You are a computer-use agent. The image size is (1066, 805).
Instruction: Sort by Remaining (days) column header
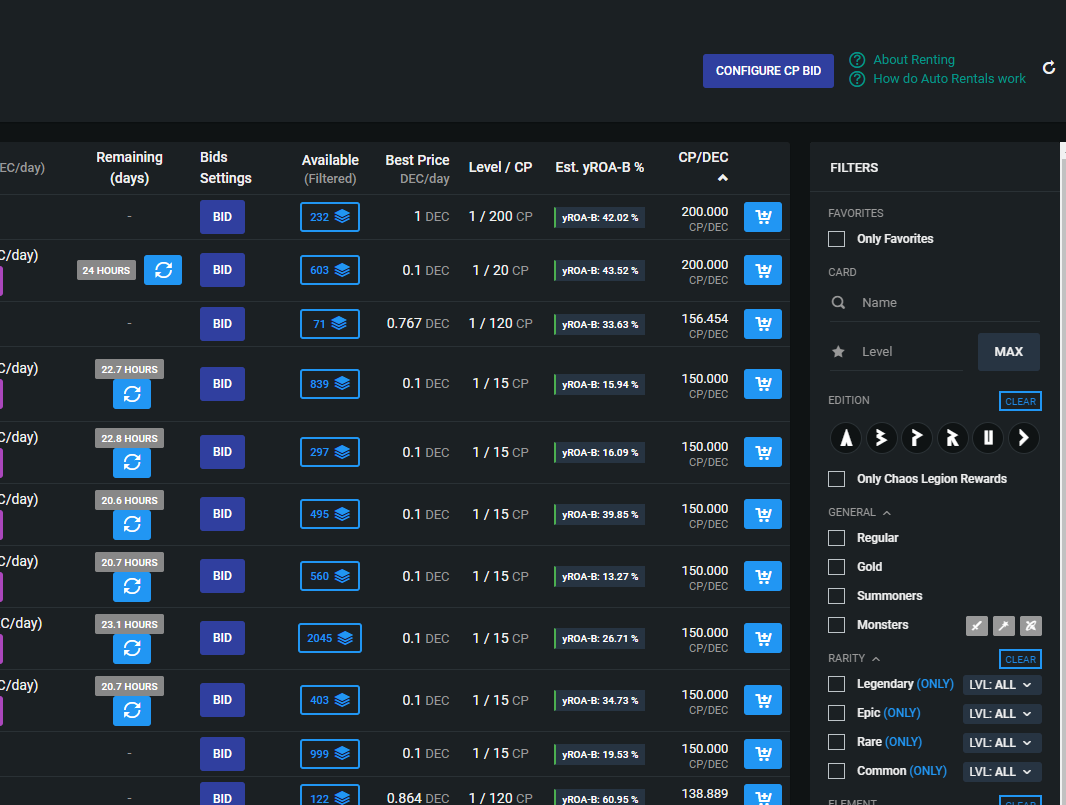pos(129,167)
